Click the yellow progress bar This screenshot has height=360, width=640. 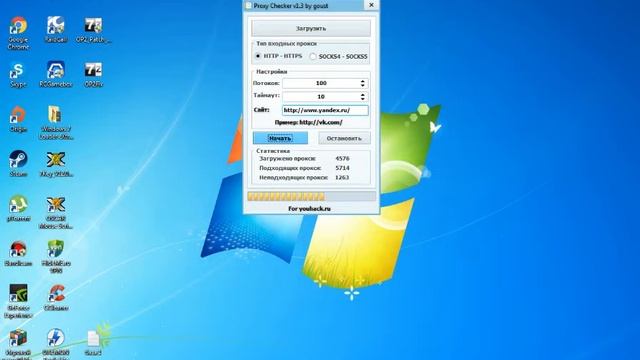point(311,196)
